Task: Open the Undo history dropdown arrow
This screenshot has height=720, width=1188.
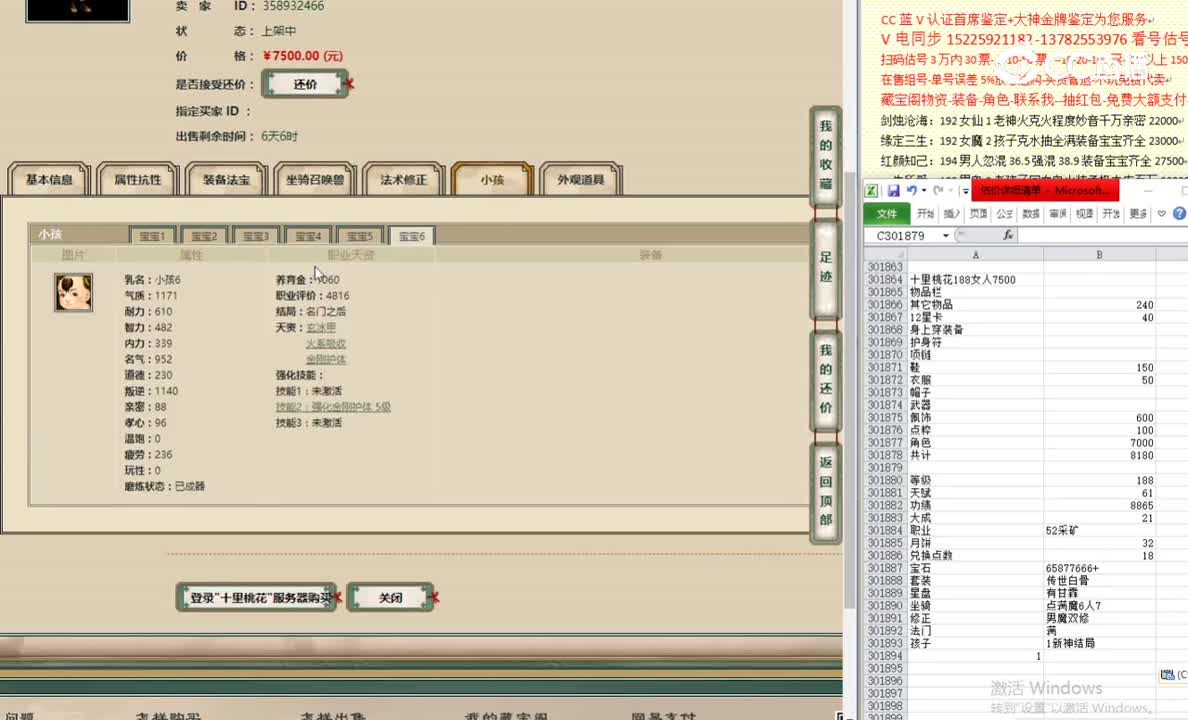Action: [x=923, y=190]
